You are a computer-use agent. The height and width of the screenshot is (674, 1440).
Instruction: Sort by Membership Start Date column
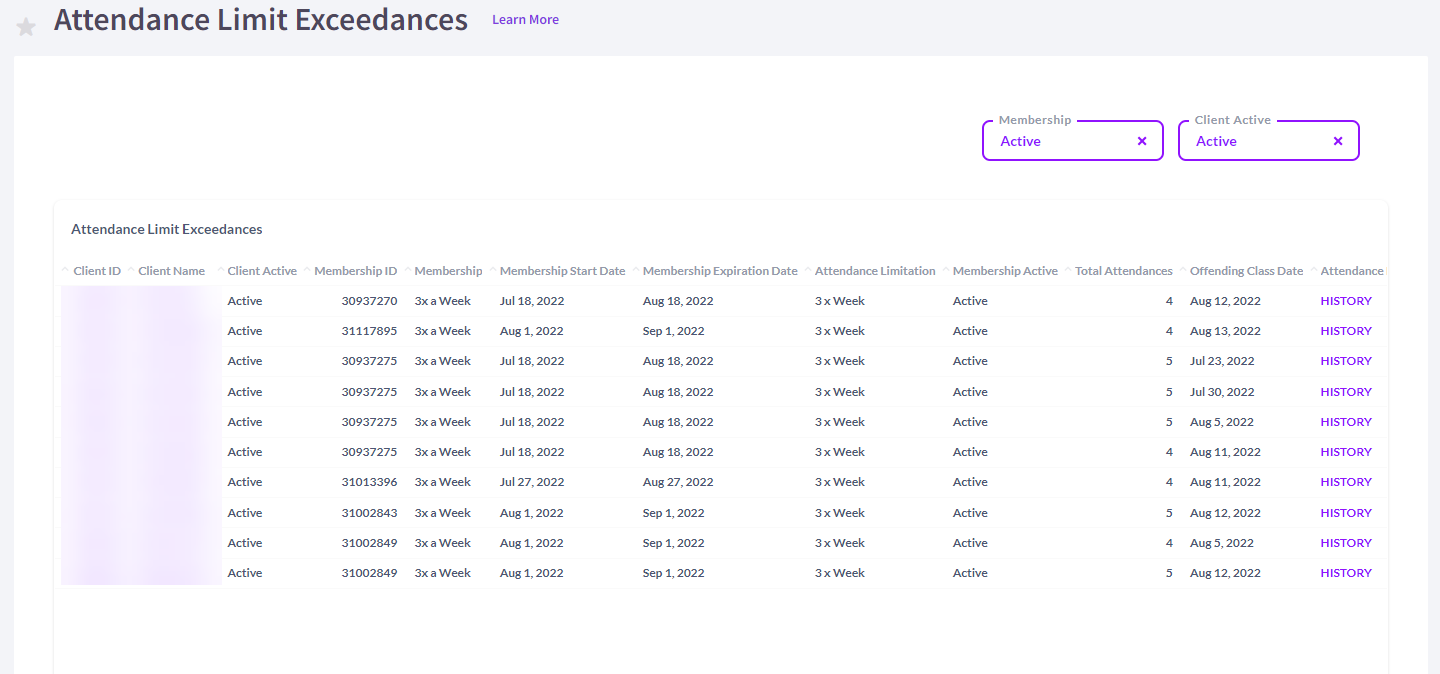(562, 271)
